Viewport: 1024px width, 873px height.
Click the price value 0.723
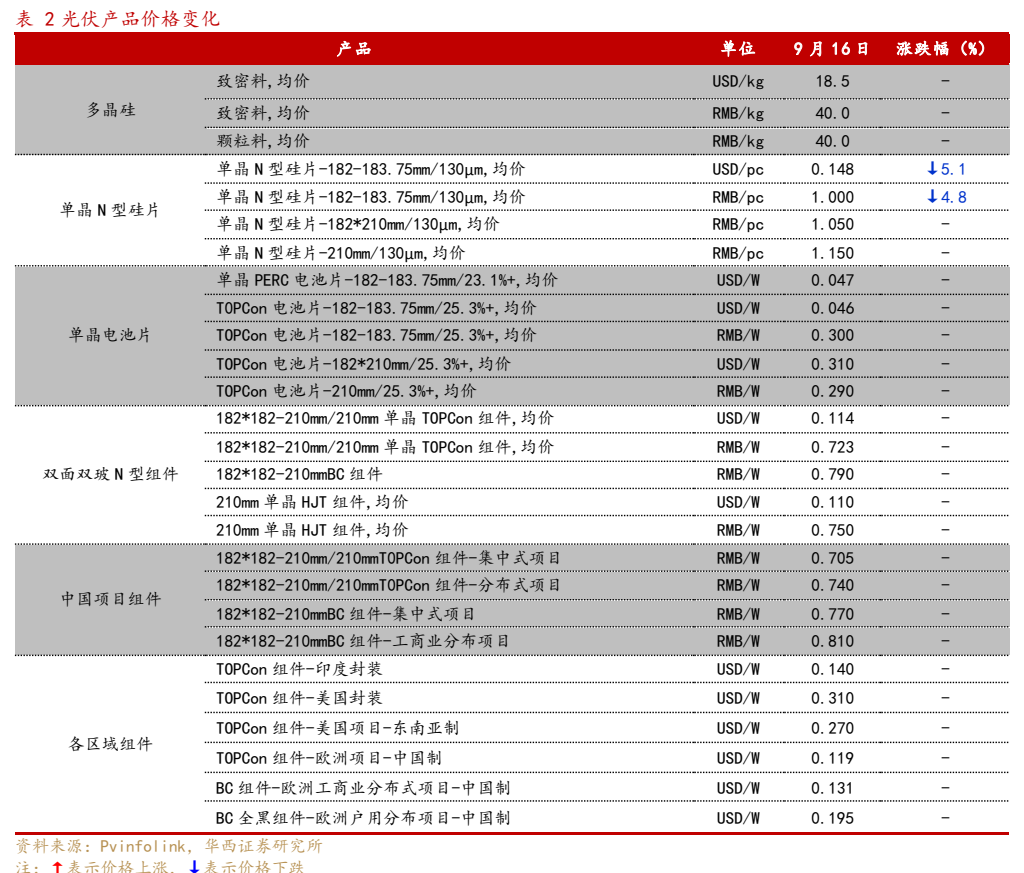[x=833, y=447]
